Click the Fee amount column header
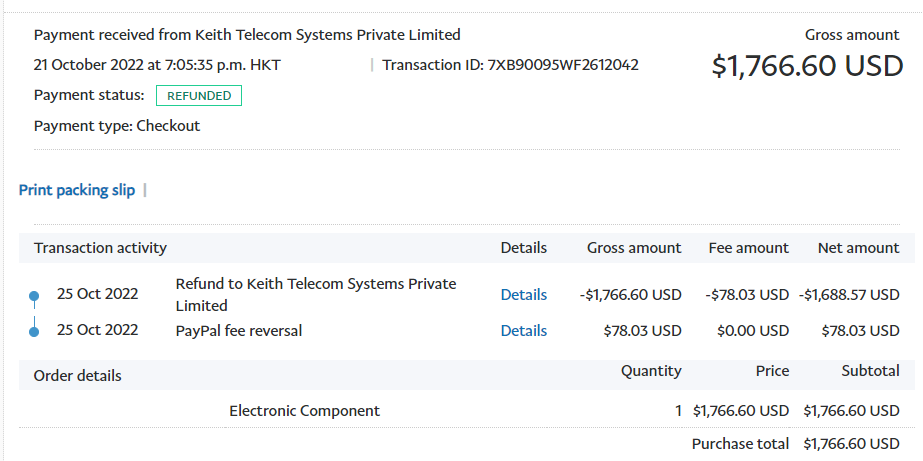 coord(748,248)
